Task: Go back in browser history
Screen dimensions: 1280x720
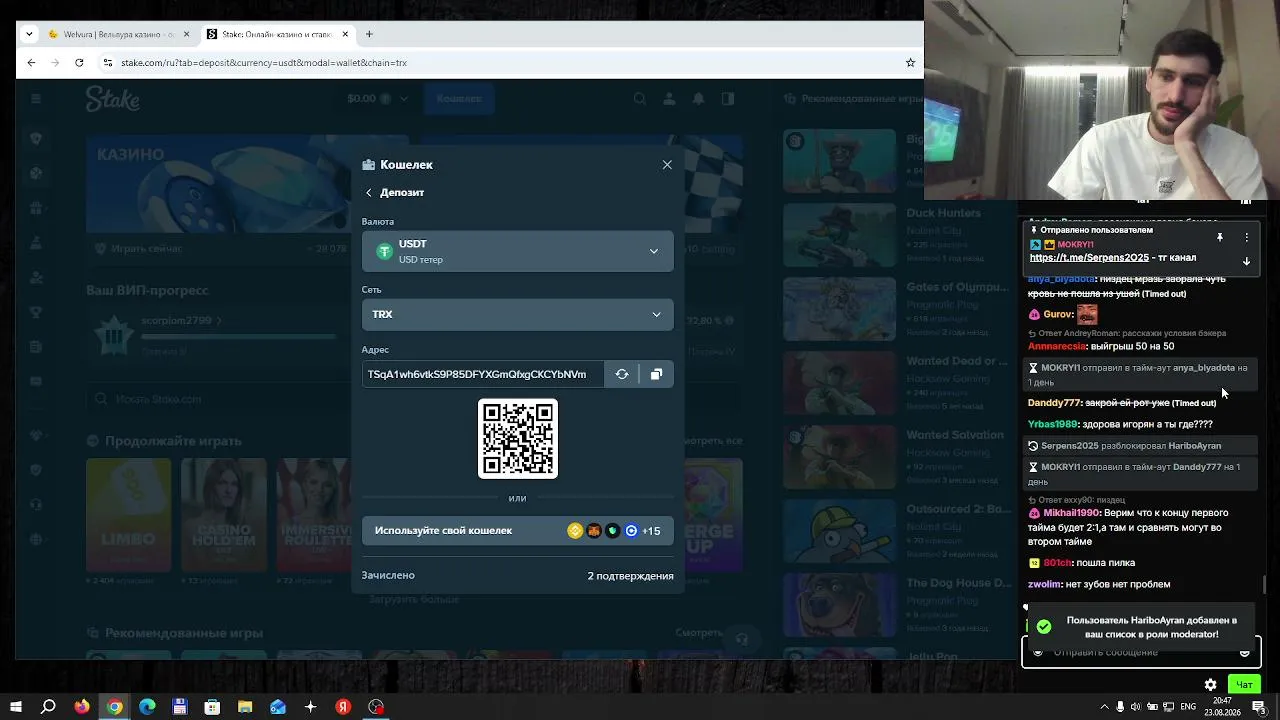Action: click(31, 62)
